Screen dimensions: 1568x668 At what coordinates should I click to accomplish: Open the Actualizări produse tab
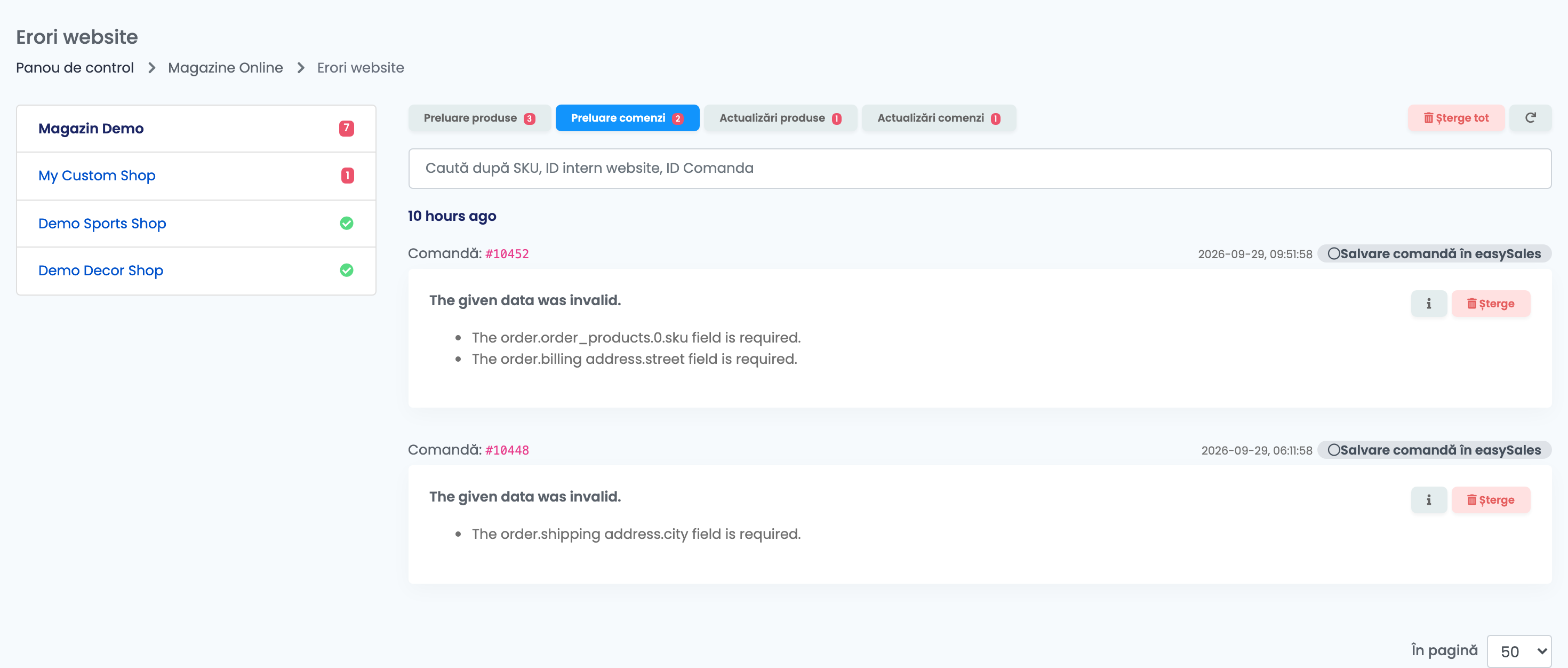780,117
